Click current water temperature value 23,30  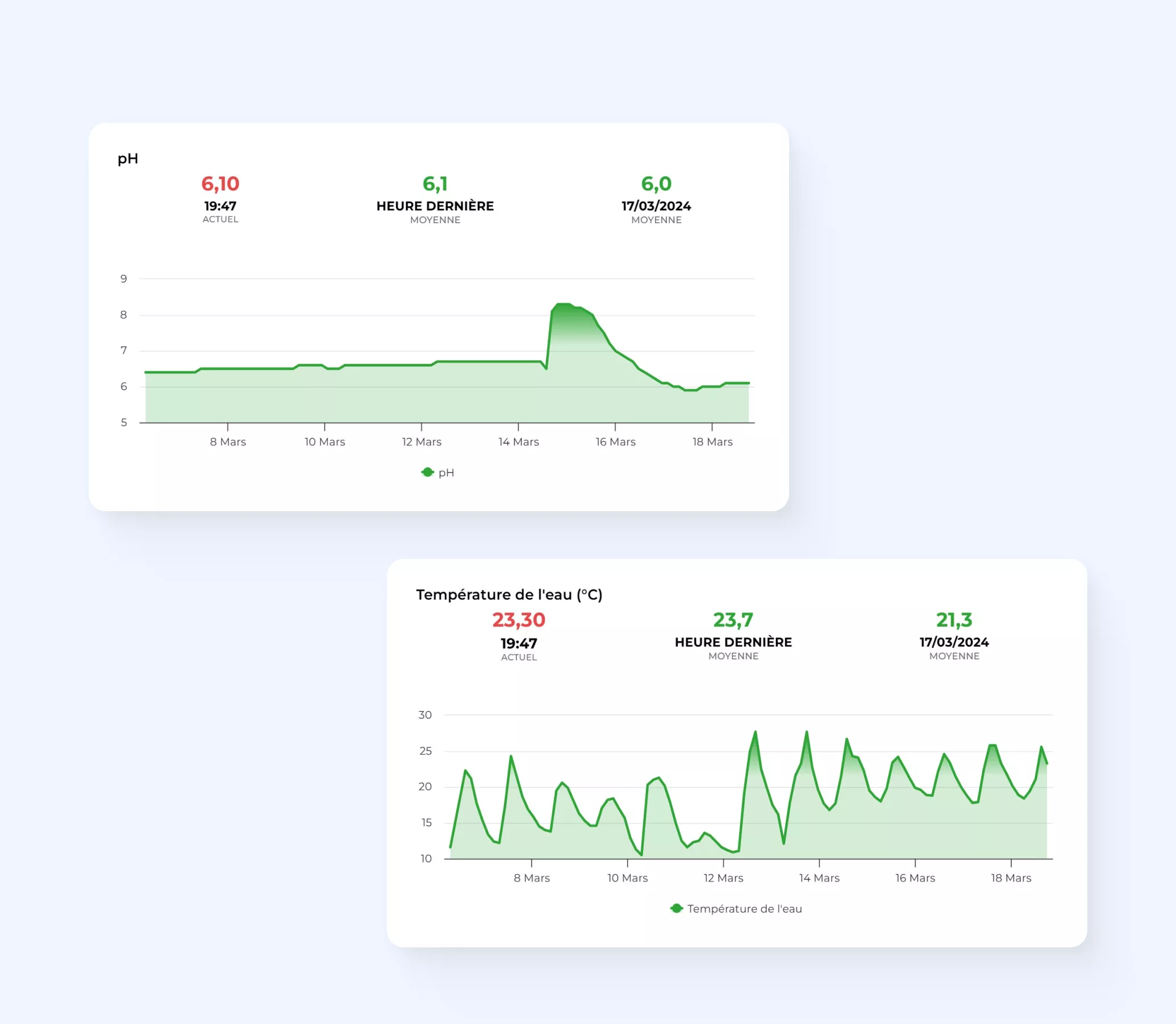[x=519, y=620]
